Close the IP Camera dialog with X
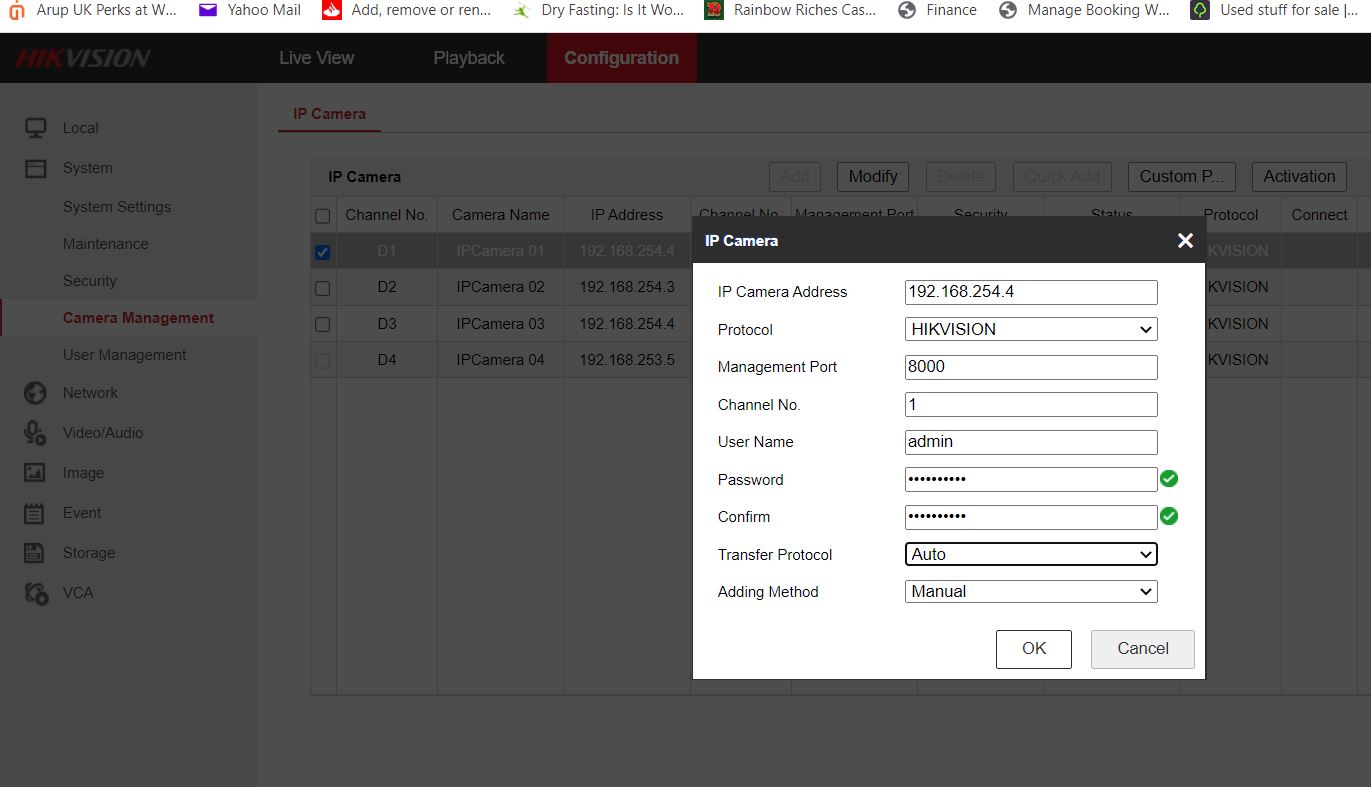Viewport: 1371px width, 787px height. click(x=1185, y=240)
